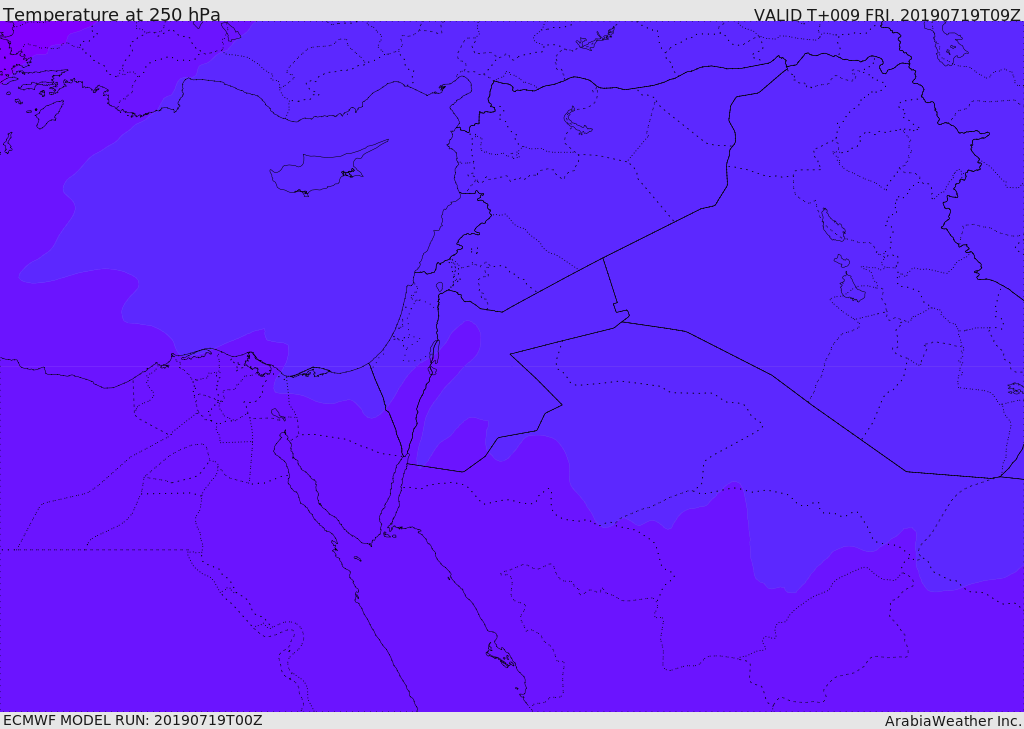Viewport: 1024px width, 729px height.
Task: Click the 'ArabiaWeather Inc' credit text
Action: pyautogui.click(x=953, y=721)
